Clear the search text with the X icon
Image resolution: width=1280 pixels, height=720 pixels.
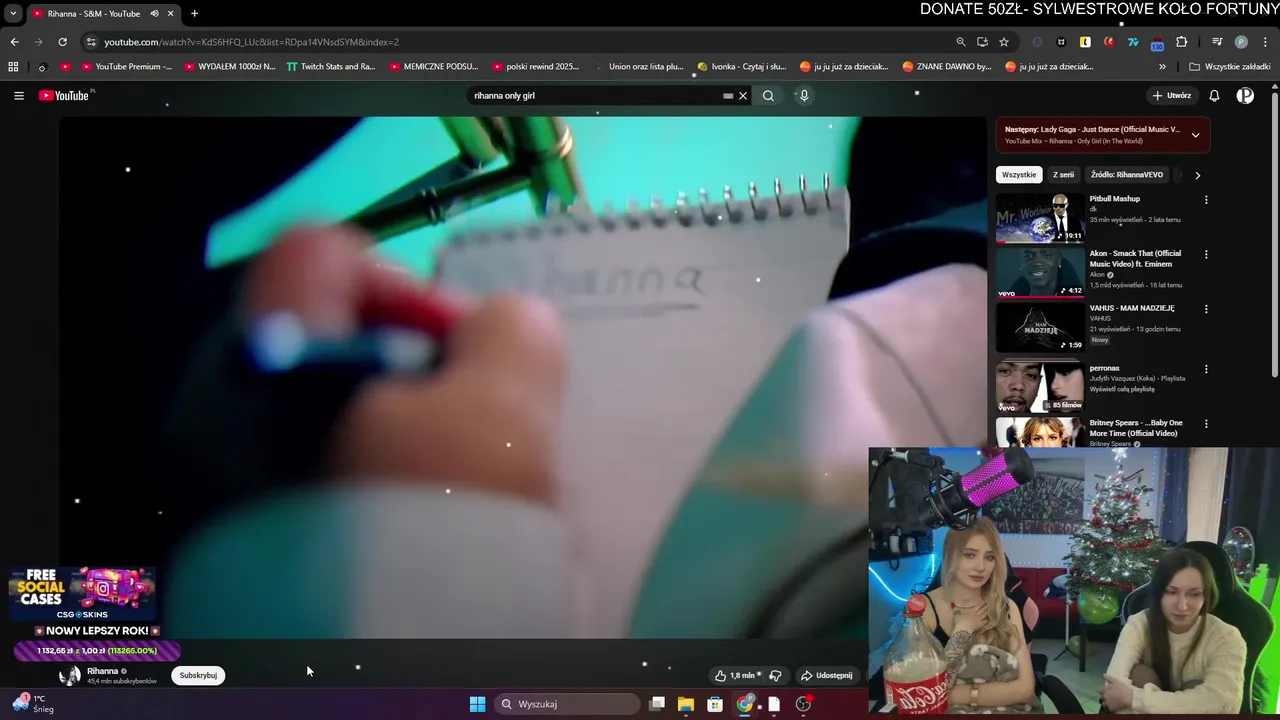coord(743,96)
